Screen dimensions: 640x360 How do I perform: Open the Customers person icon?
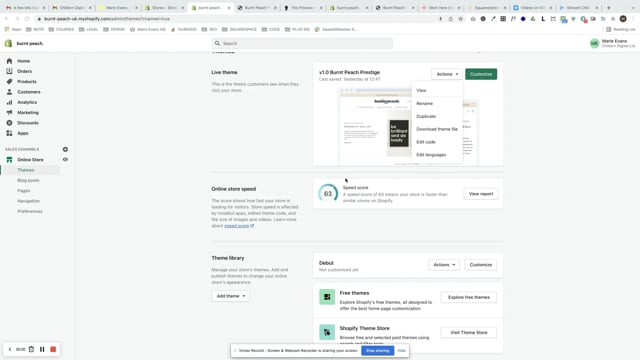pyautogui.click(x=9, y=92)
